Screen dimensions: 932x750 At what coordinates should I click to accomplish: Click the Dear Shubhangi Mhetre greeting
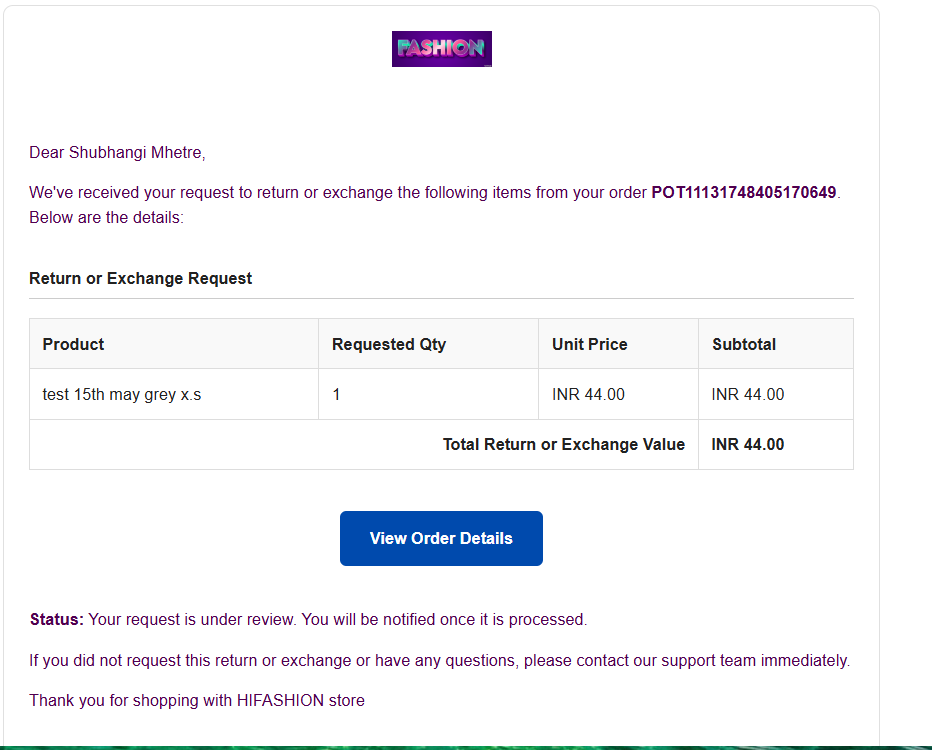(117, 153)
